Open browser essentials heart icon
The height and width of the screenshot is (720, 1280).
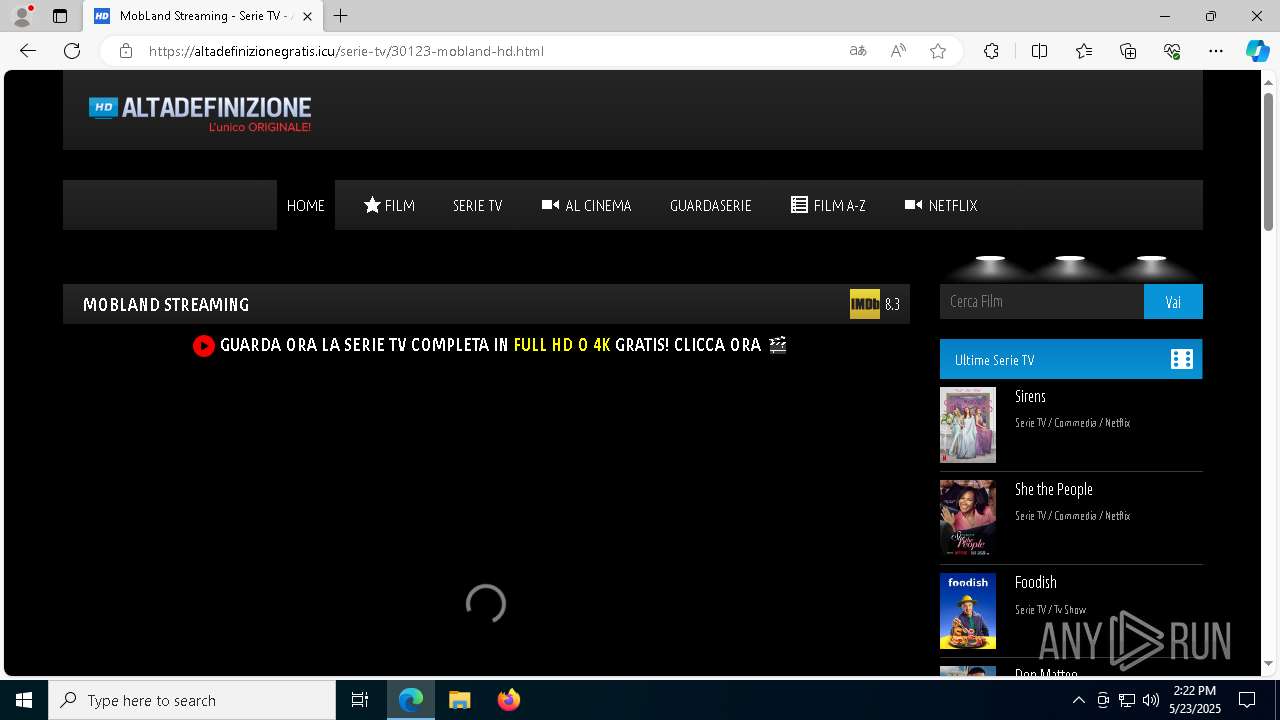1172,51
